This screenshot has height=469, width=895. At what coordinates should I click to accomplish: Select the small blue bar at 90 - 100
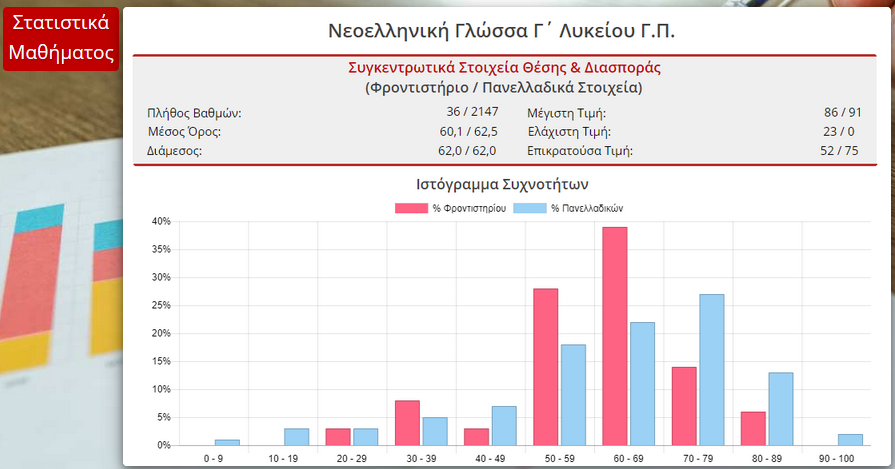(x=849, y=439)
